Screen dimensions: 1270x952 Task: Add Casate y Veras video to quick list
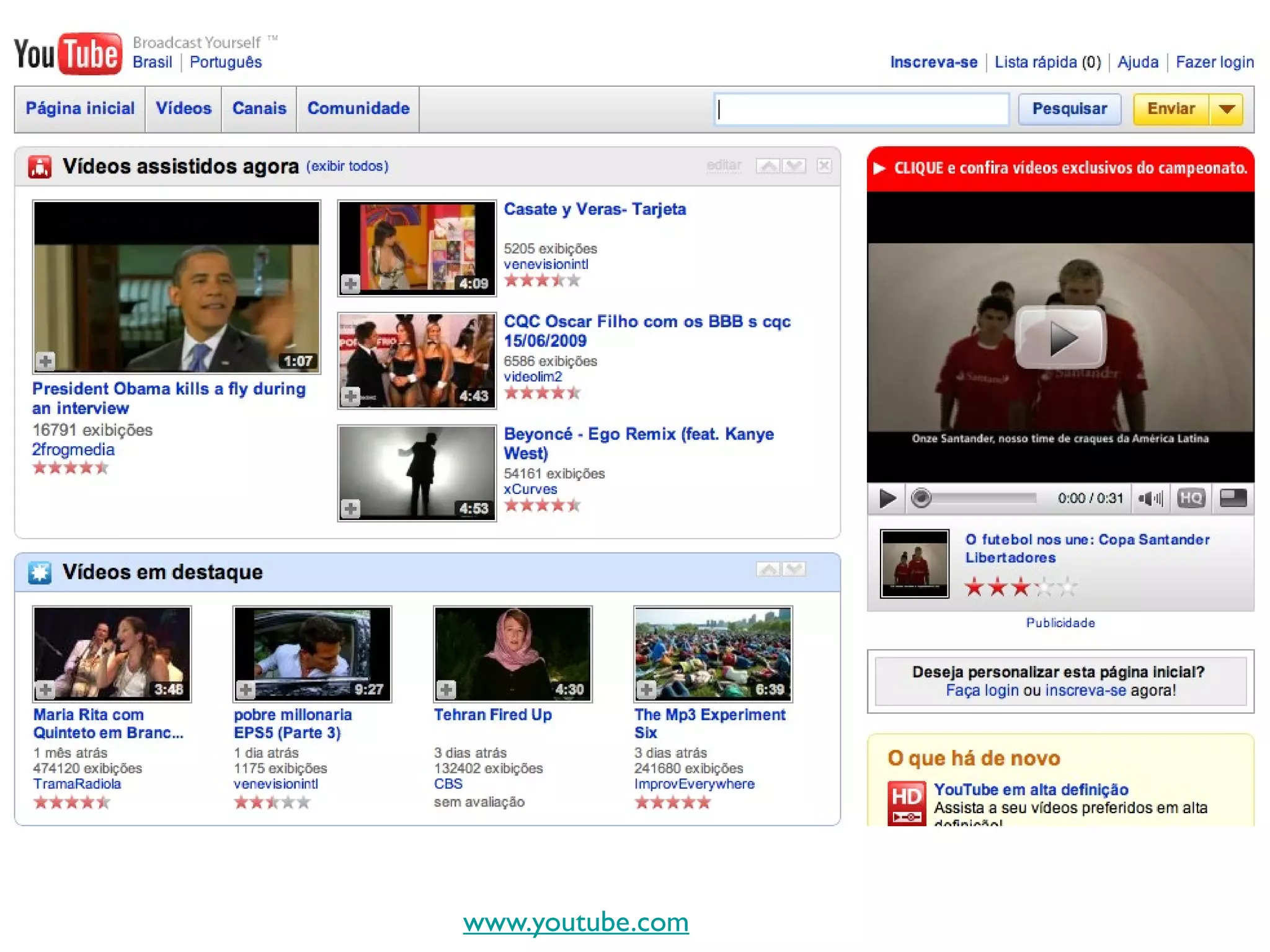coord(350,284)
